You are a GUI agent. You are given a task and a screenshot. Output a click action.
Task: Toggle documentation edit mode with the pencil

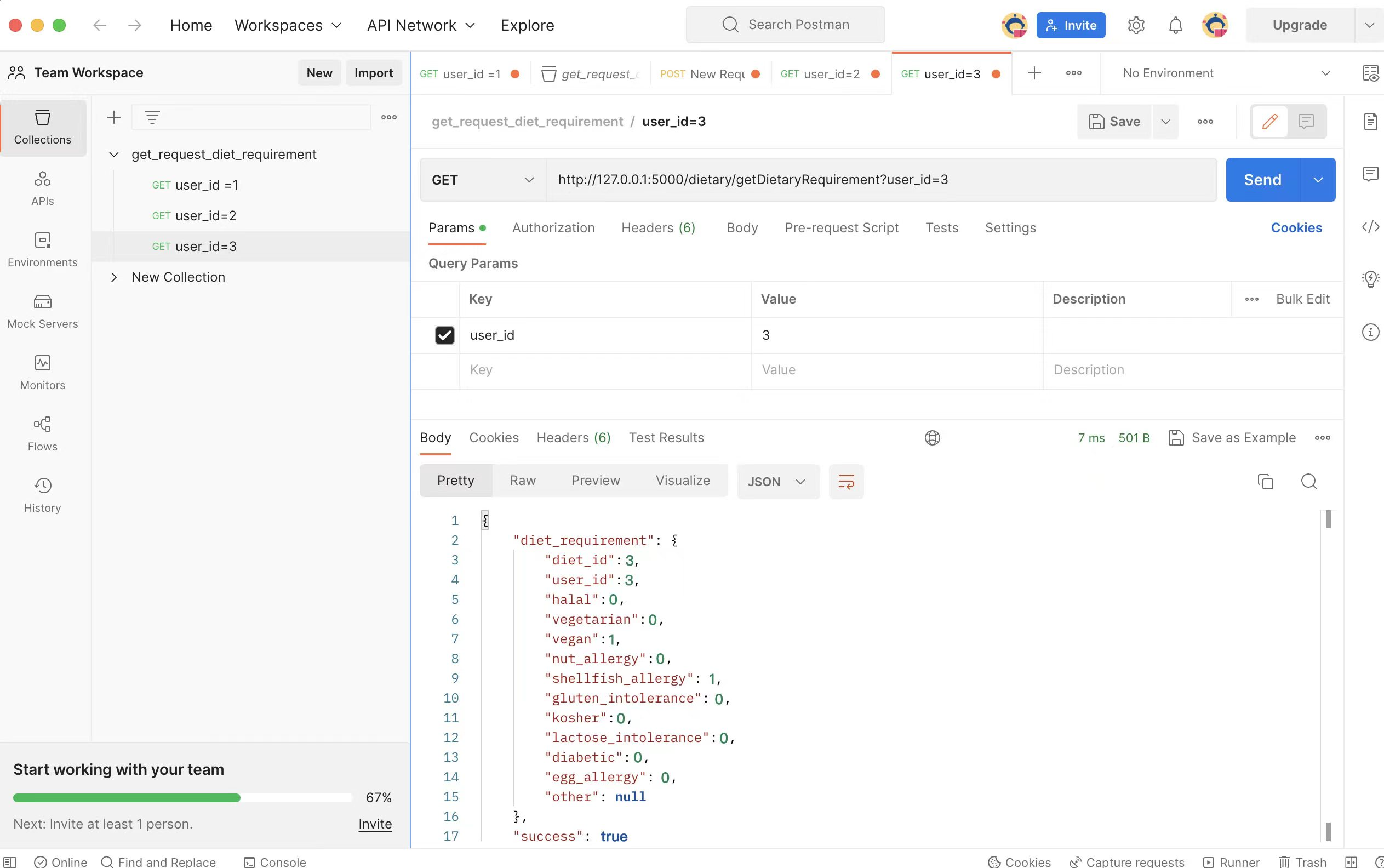point(1270,121)
